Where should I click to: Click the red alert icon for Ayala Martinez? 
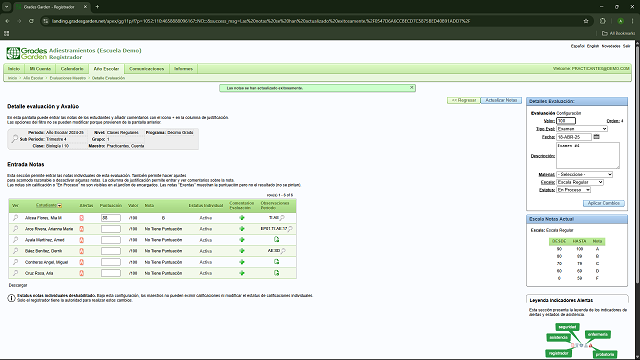pyautogui.click(x=82, y=240)
